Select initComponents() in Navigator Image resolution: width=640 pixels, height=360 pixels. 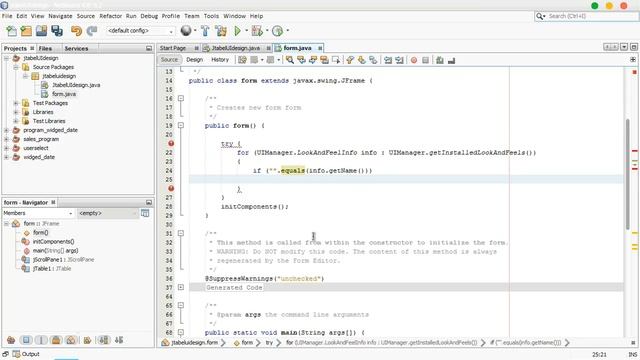[53, 242]
